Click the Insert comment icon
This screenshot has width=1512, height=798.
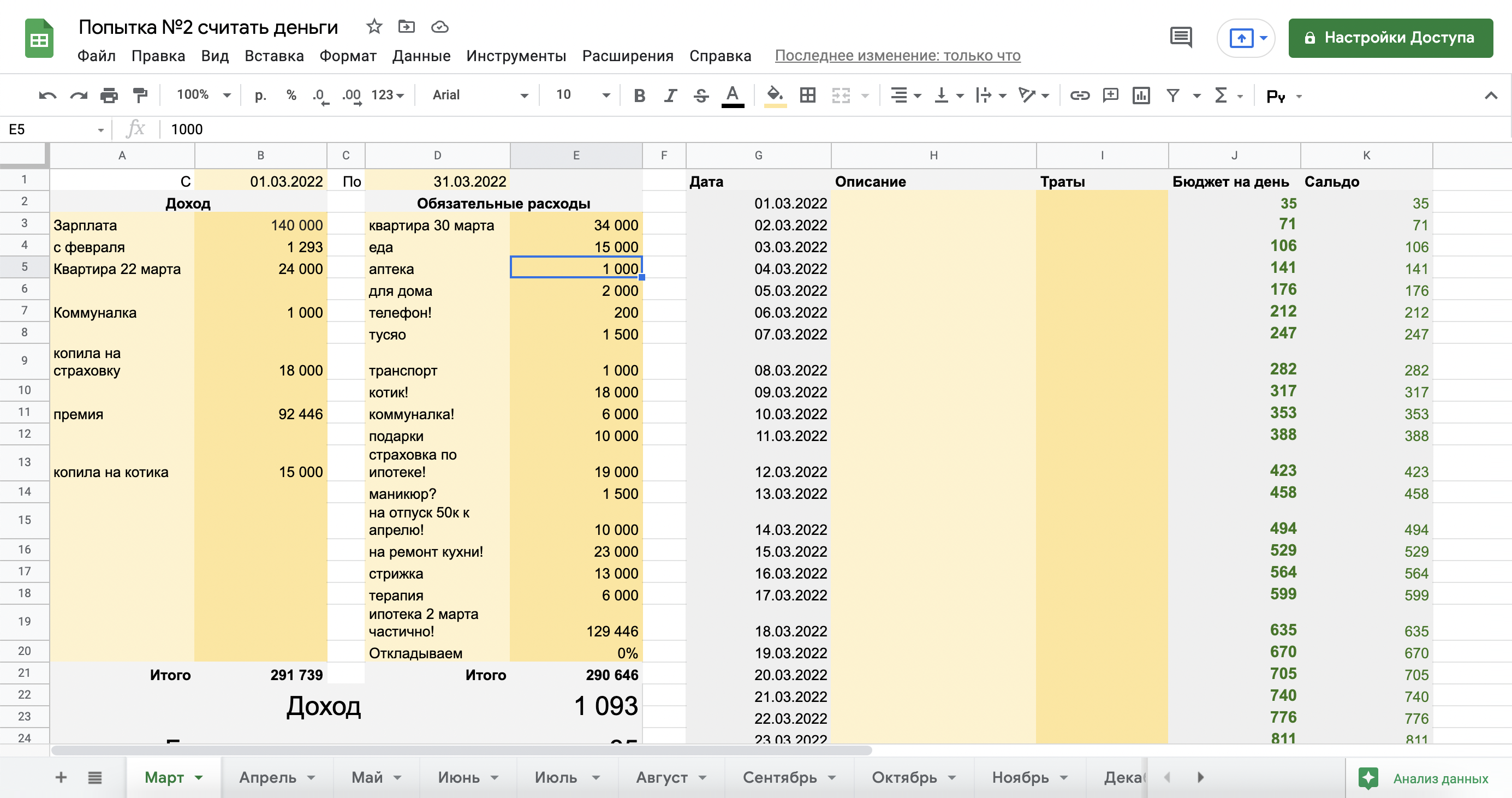coord(1110,95)
